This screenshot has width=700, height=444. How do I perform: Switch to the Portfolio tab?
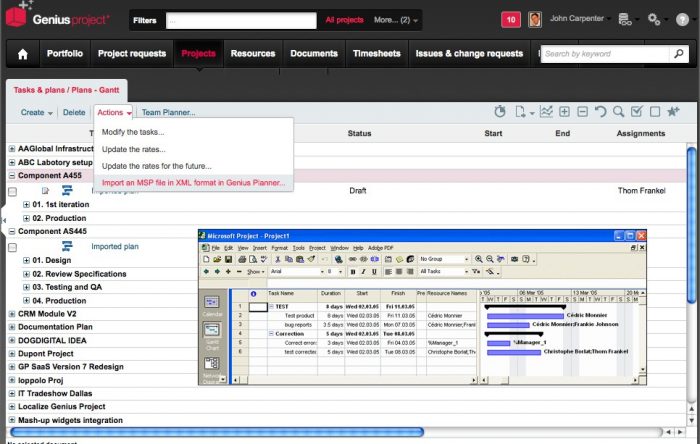click(x=65, y=54)
